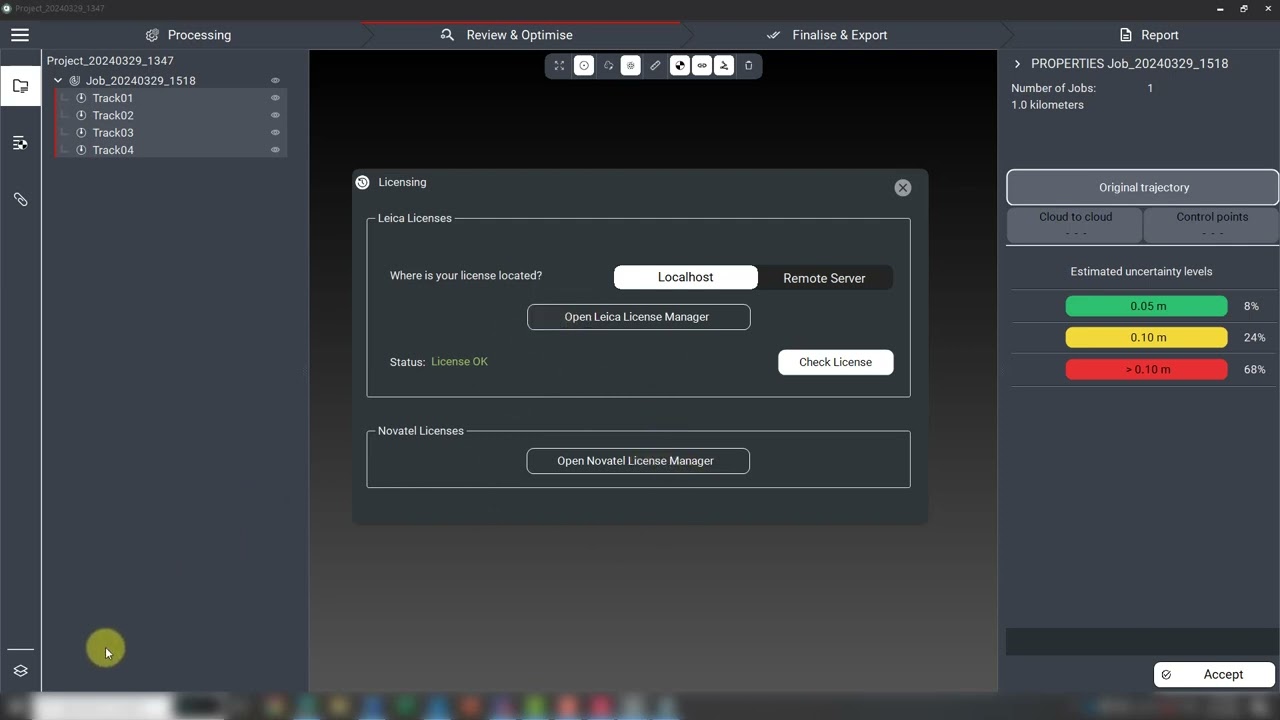Click the Review & Optimise magnifier icon
Image resolution: width=1280 pixels, height=720 pixels.
pyautogui.click(x=447, y=35)
